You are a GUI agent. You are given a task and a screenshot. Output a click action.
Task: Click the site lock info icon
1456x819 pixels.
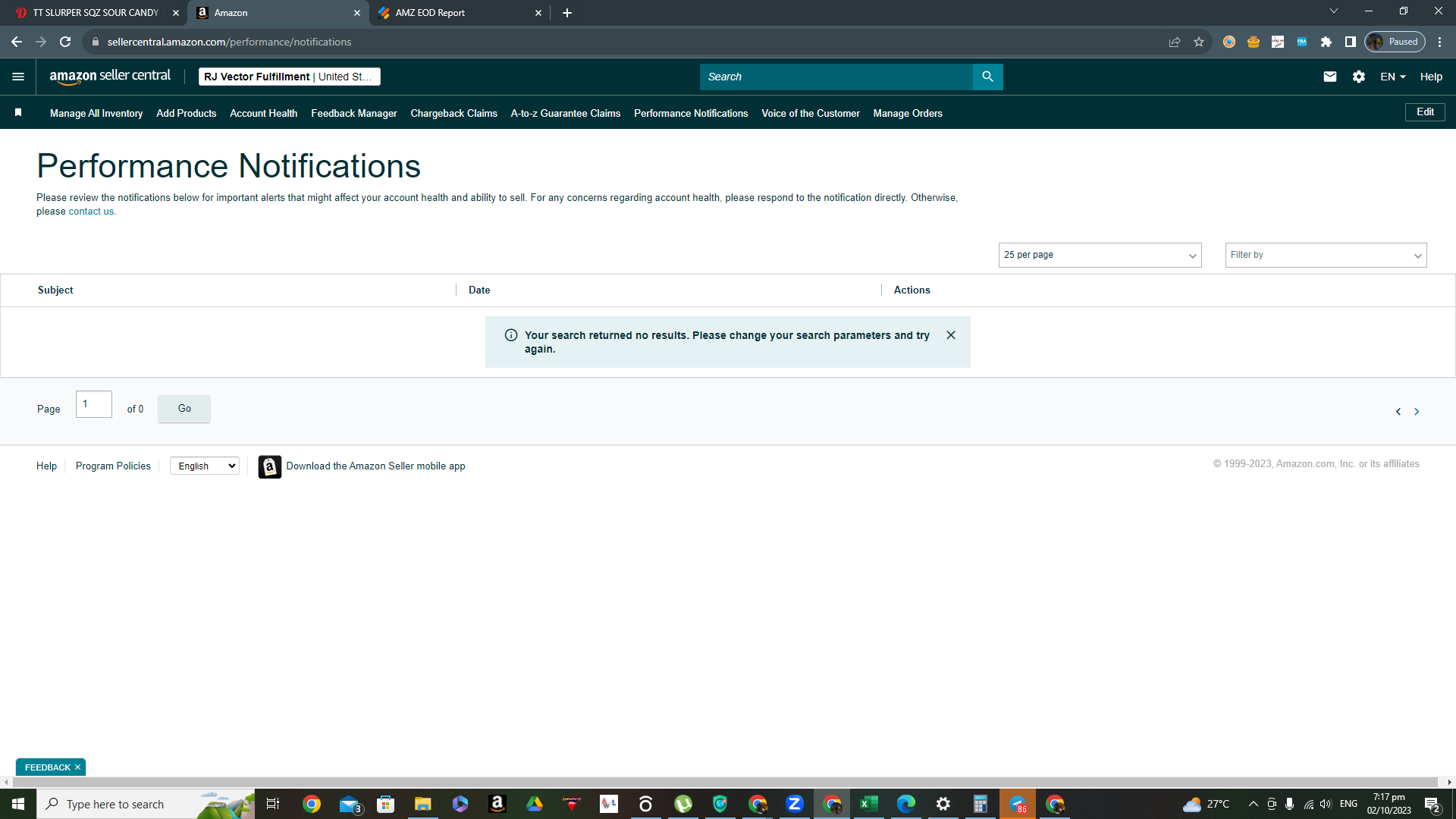[96, 42]
